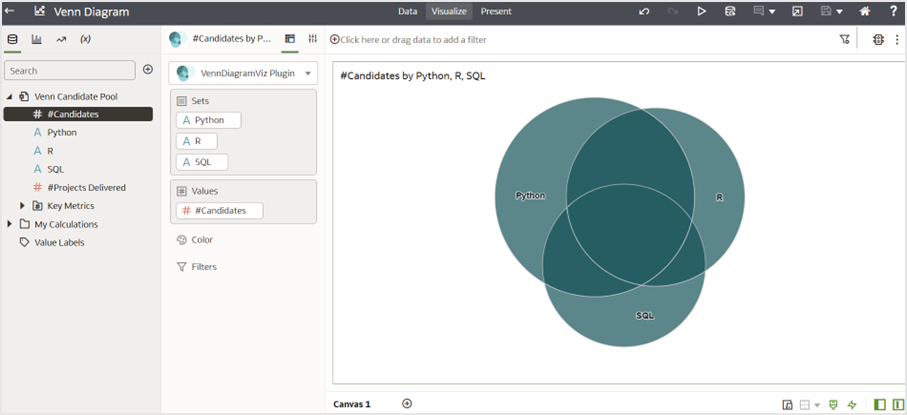The width and height of the screenshot is (907, 415).
Task: Open the Grammar panel tab icon
Action: (290, 39)
